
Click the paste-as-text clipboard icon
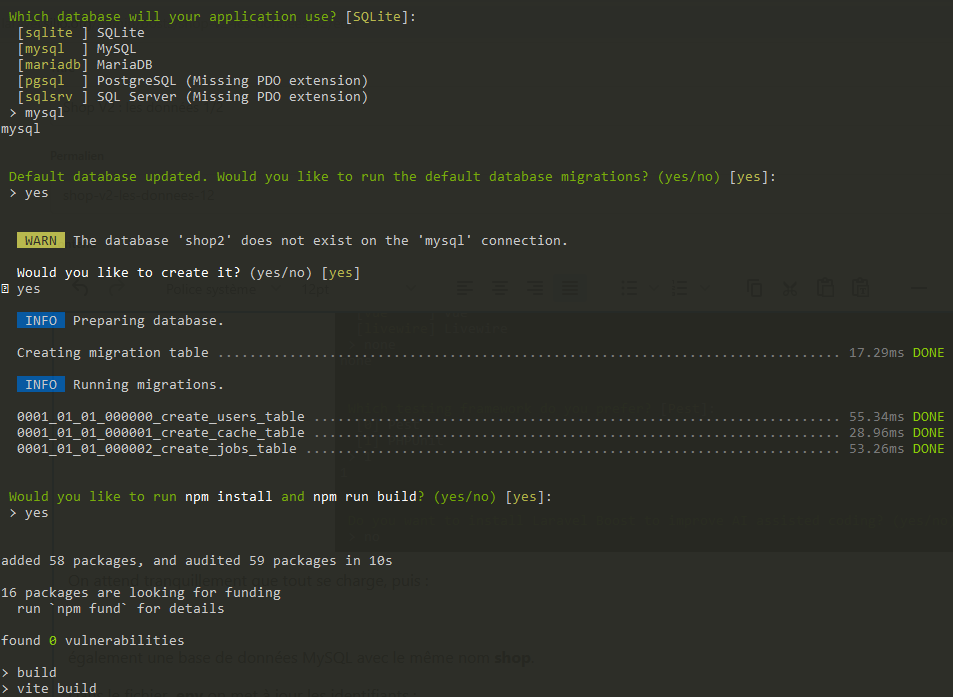tap(860, 288)
